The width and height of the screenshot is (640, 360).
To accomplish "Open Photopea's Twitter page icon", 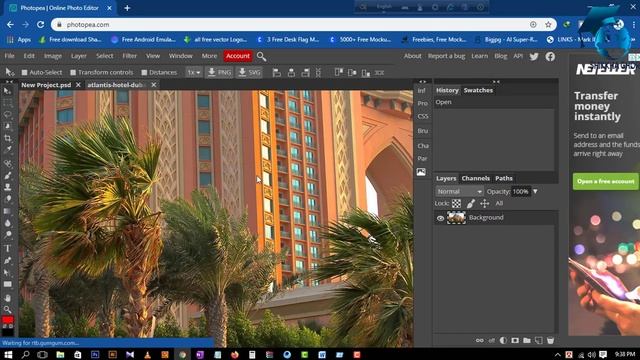I will 534,56.
